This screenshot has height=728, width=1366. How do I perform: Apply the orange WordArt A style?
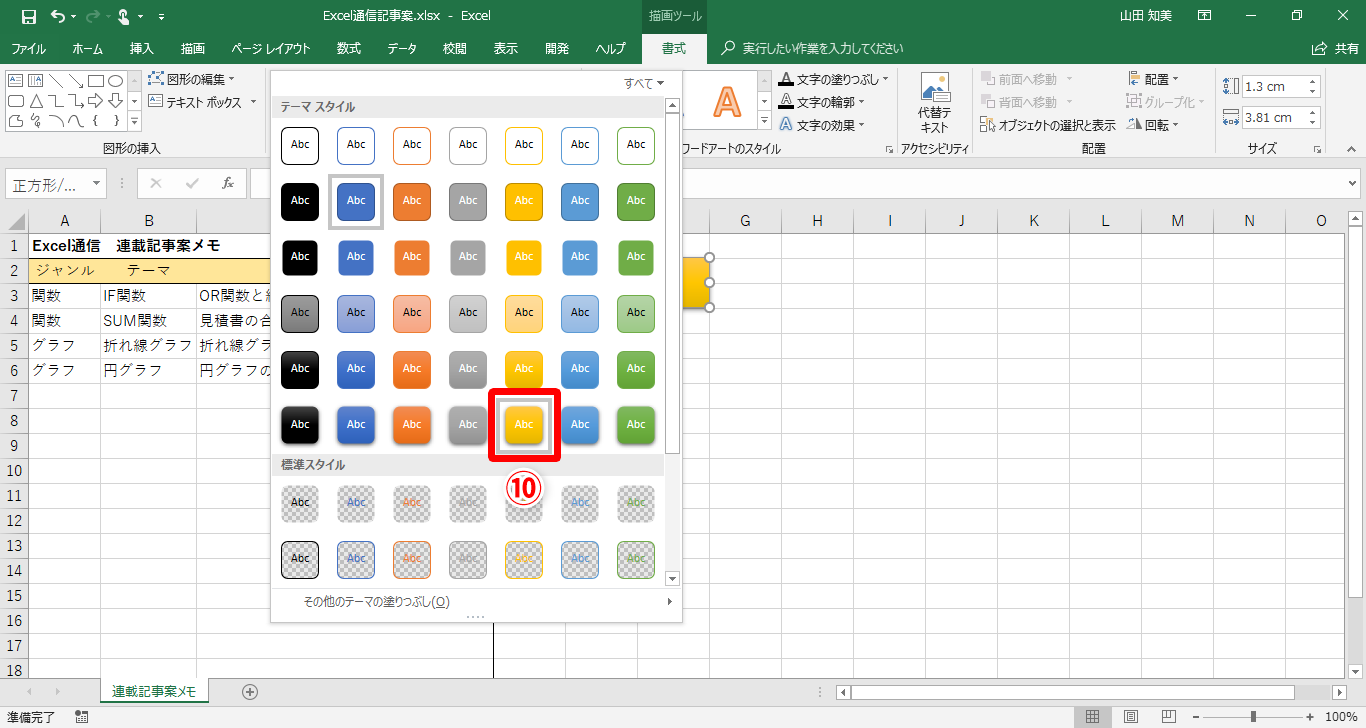[x=727, y=101]
